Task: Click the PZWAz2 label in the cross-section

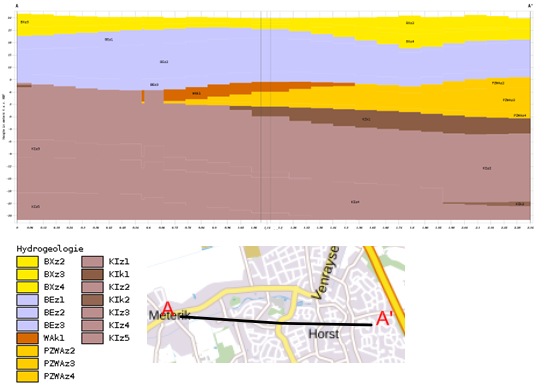Action: (498, 83)
